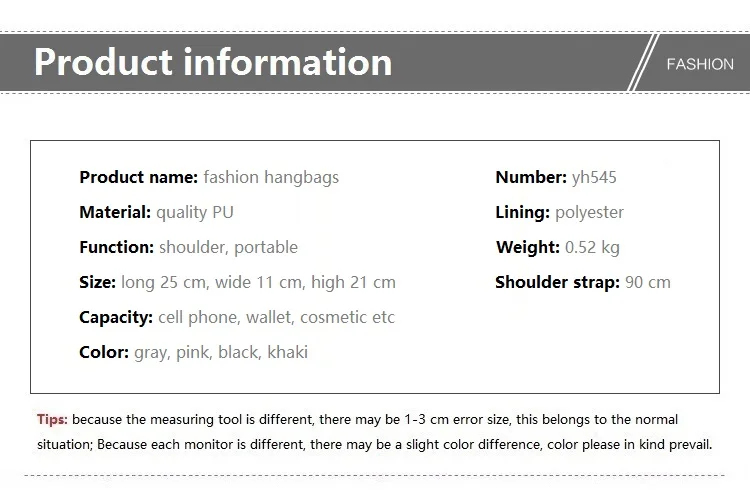Select the size dimensions text
The image size is (750, 500).
click(x=258, y=283)
